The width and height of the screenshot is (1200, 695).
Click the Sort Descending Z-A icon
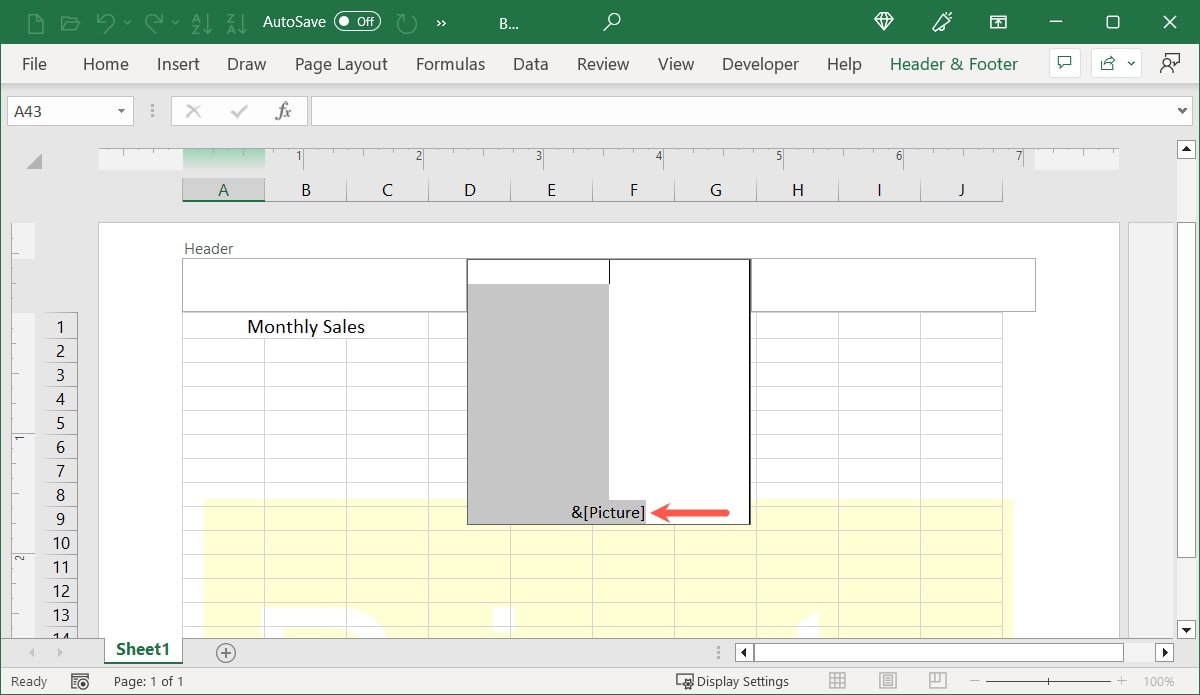[x=236, y=22]
